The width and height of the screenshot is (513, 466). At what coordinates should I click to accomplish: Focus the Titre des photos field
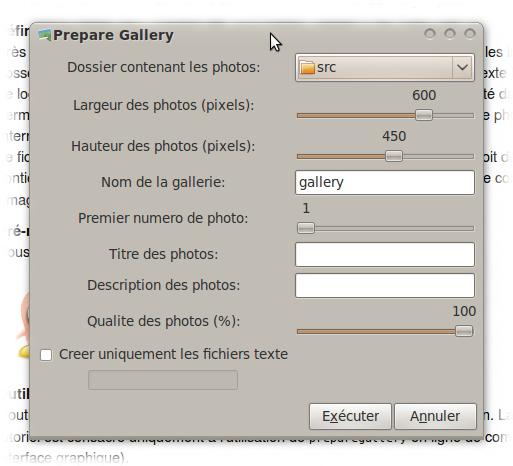pyautogui.click(x=385, y=254)
